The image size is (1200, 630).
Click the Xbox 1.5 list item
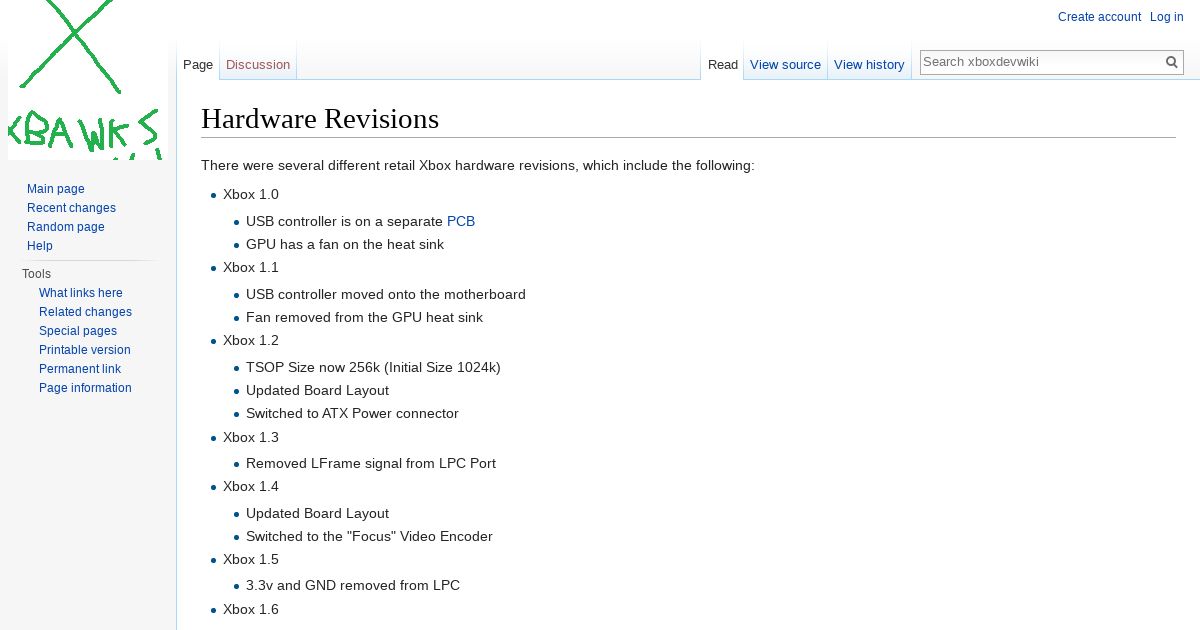point(251,559)
